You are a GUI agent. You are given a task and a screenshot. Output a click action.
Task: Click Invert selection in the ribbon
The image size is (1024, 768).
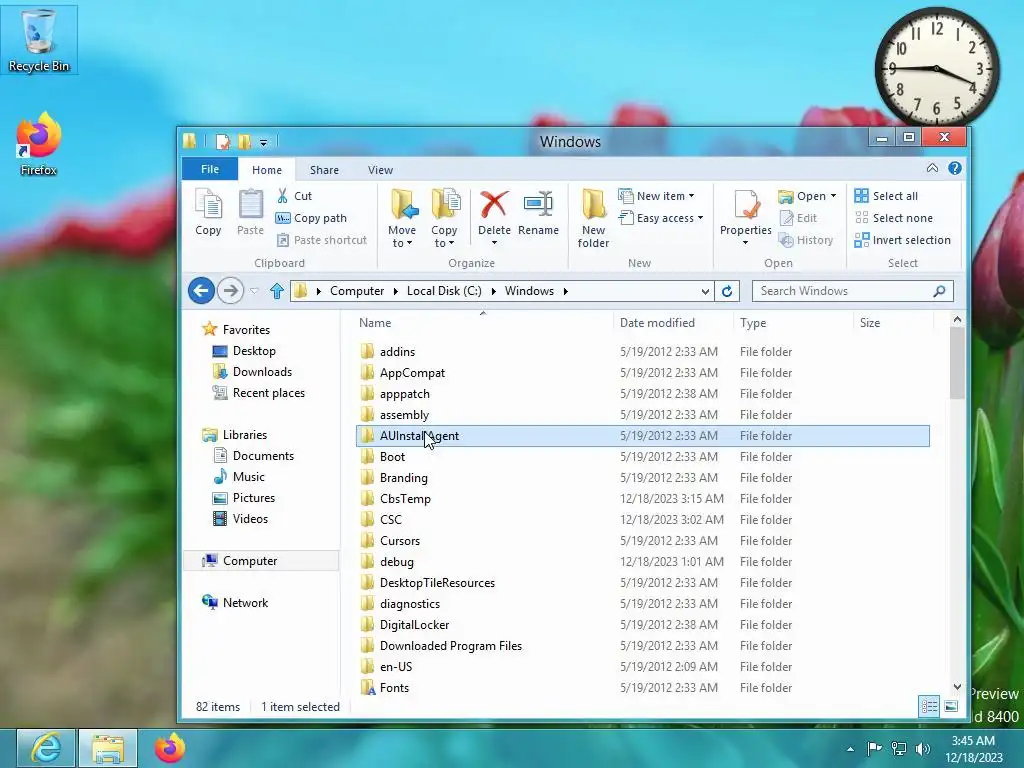point(903,240)
